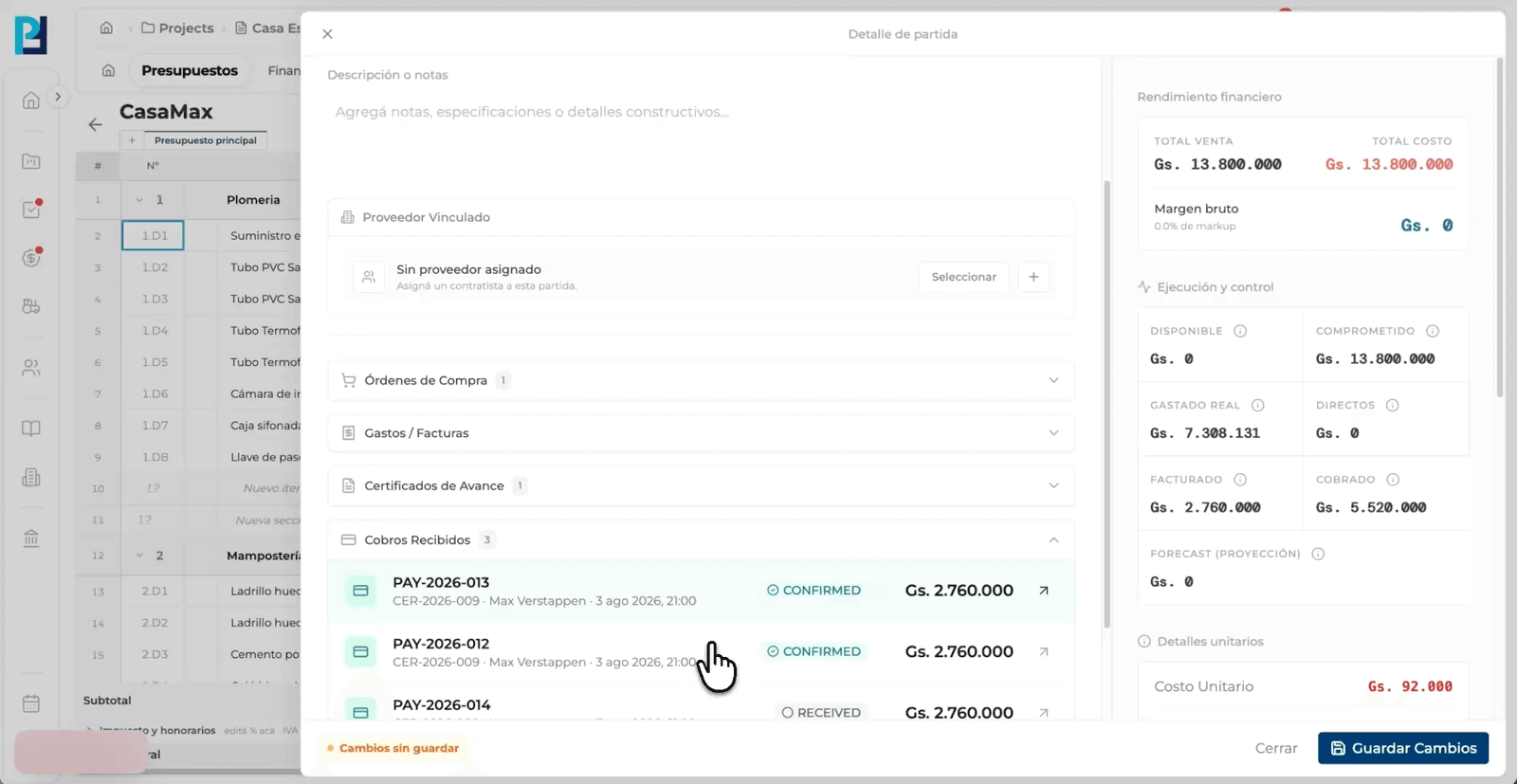Add new provider with plus button
This screenshot has width=1517, height=784.
click(1033, 277)
